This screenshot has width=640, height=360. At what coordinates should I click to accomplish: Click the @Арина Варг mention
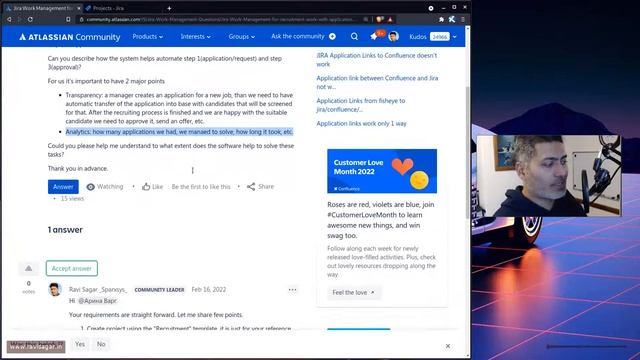pyautogui.click(x=97, y=301)
